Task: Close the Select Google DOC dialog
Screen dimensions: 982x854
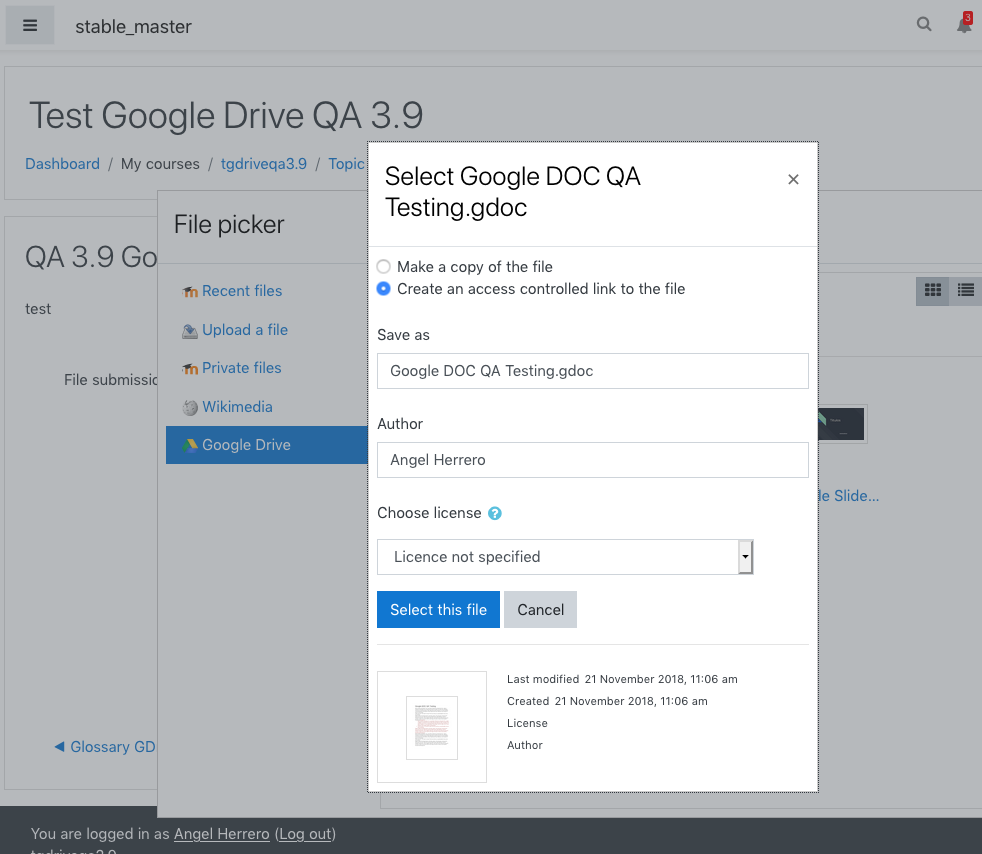Action: click(x=793, y=180)
